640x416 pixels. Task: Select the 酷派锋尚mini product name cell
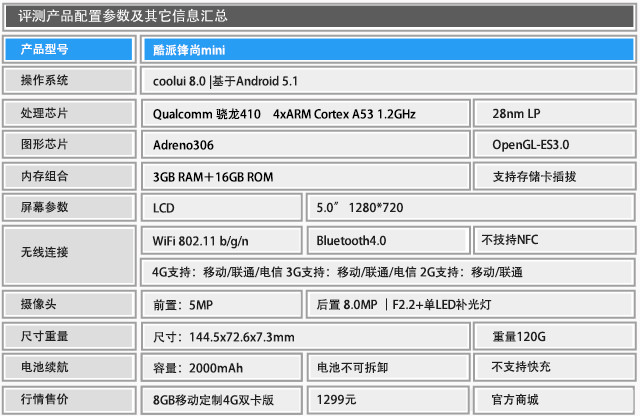point(387,49)
